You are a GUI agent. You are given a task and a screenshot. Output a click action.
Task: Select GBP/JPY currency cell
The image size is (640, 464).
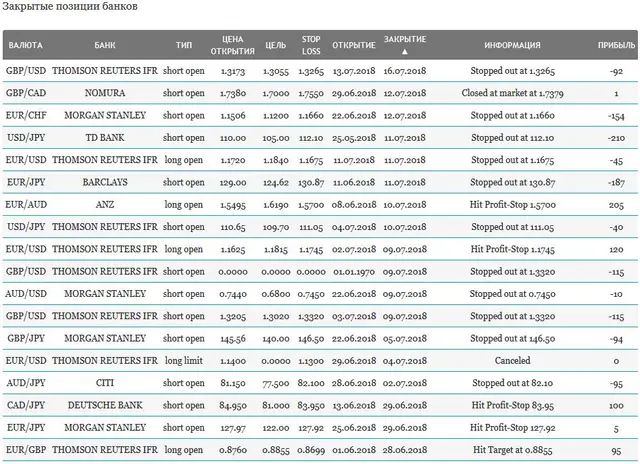pyautogui.click(x=26, y=338)
